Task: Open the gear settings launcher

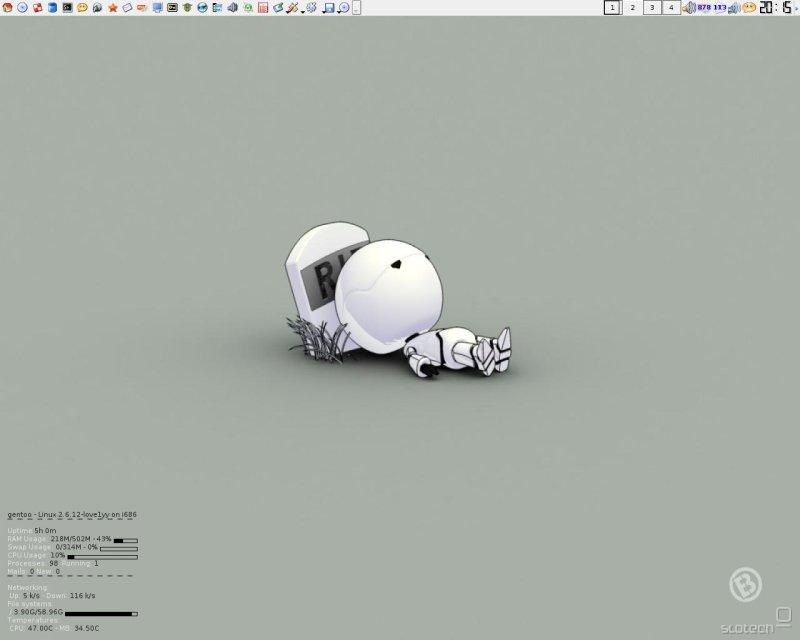Action: point(312,7)
